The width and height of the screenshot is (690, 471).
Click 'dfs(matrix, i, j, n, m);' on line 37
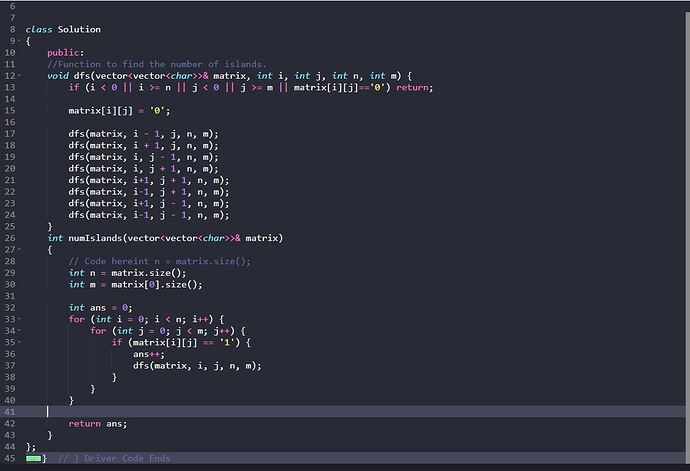tap(197, 366)
